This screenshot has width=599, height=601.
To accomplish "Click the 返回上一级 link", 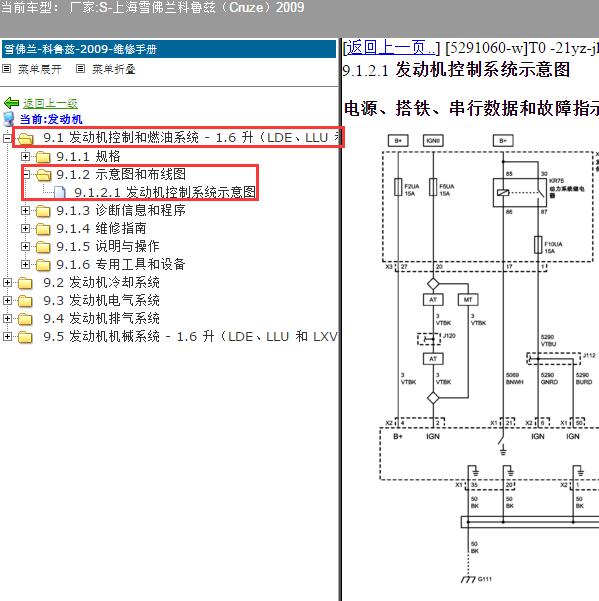I will coord(50,103).
